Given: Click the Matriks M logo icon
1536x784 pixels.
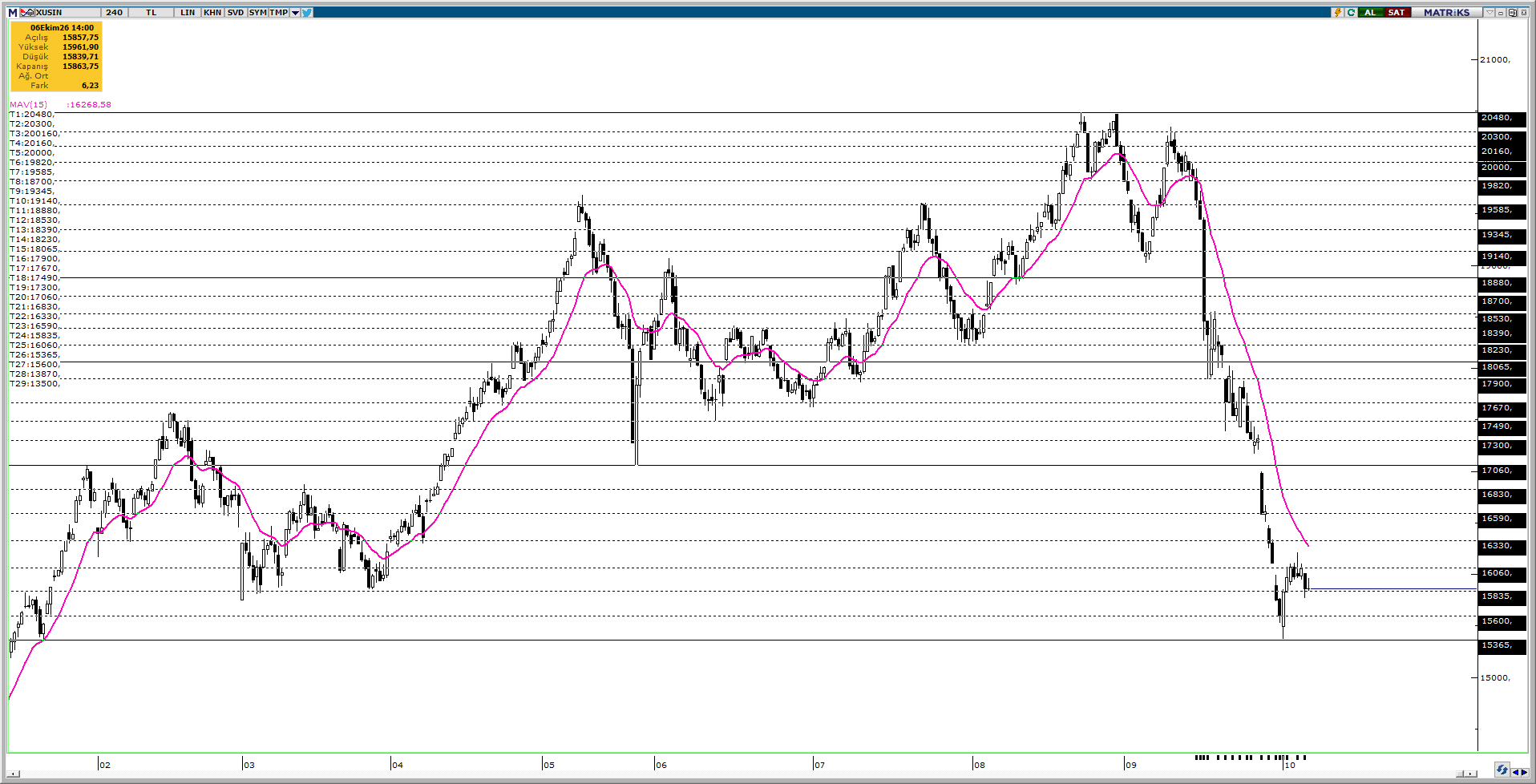Looking at the screenshot, I should pos(13,13).
